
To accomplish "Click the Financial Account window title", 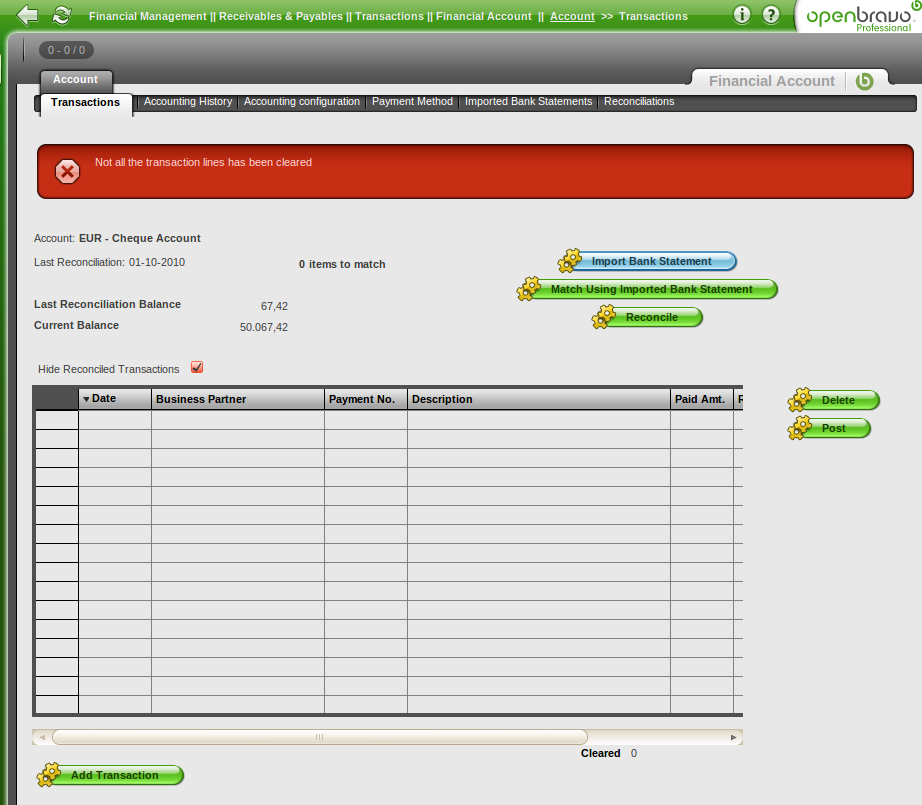I will (771, 81).
